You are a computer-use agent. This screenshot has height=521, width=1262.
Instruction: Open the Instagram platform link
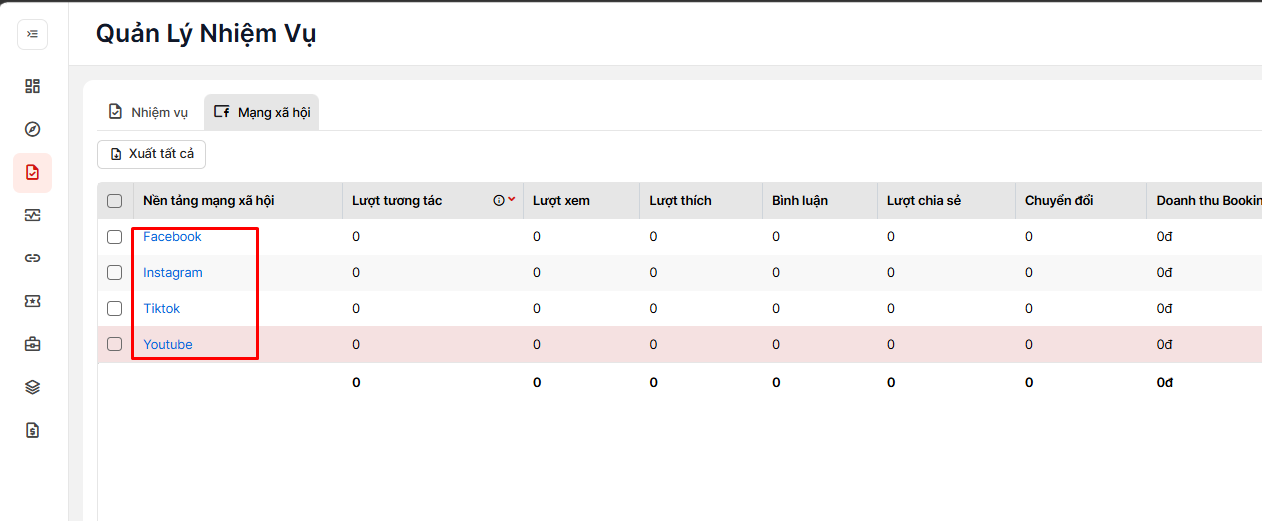[x=173, y=273]
